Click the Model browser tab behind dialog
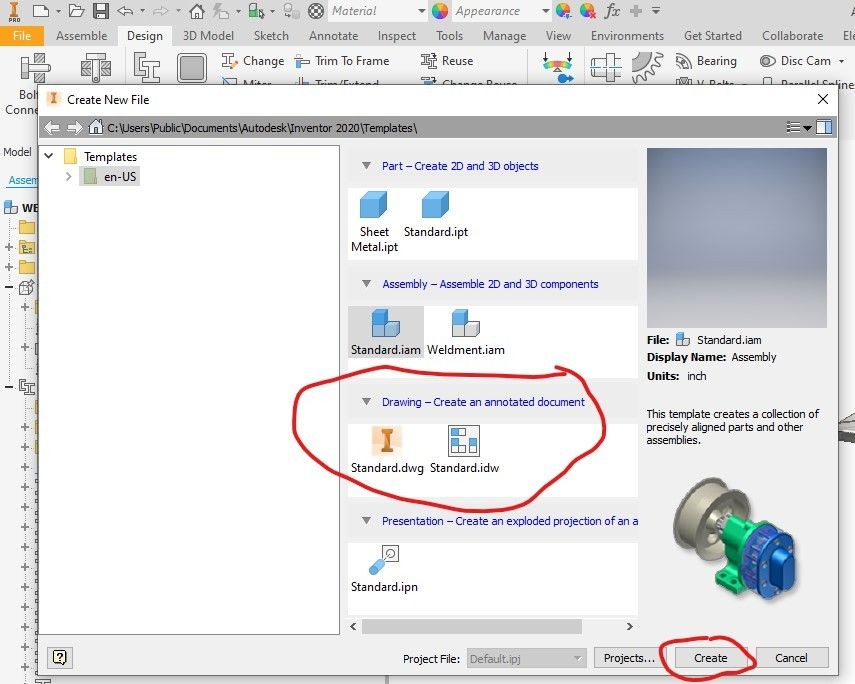Viewport: 855px width, 684px height. pos(17,152)
